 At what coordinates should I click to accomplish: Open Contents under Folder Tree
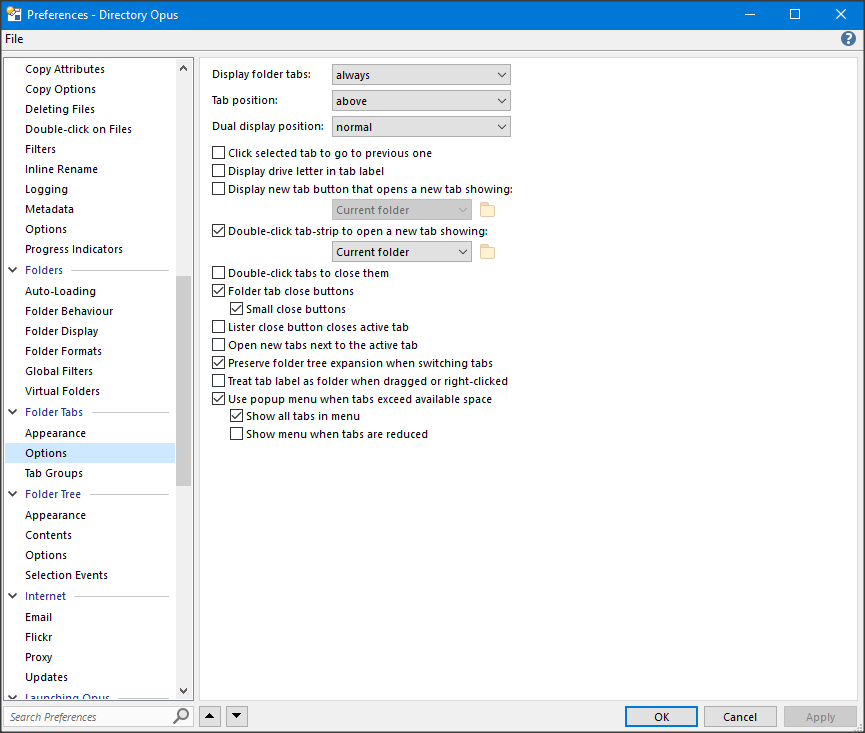click(x=49, y=535)
